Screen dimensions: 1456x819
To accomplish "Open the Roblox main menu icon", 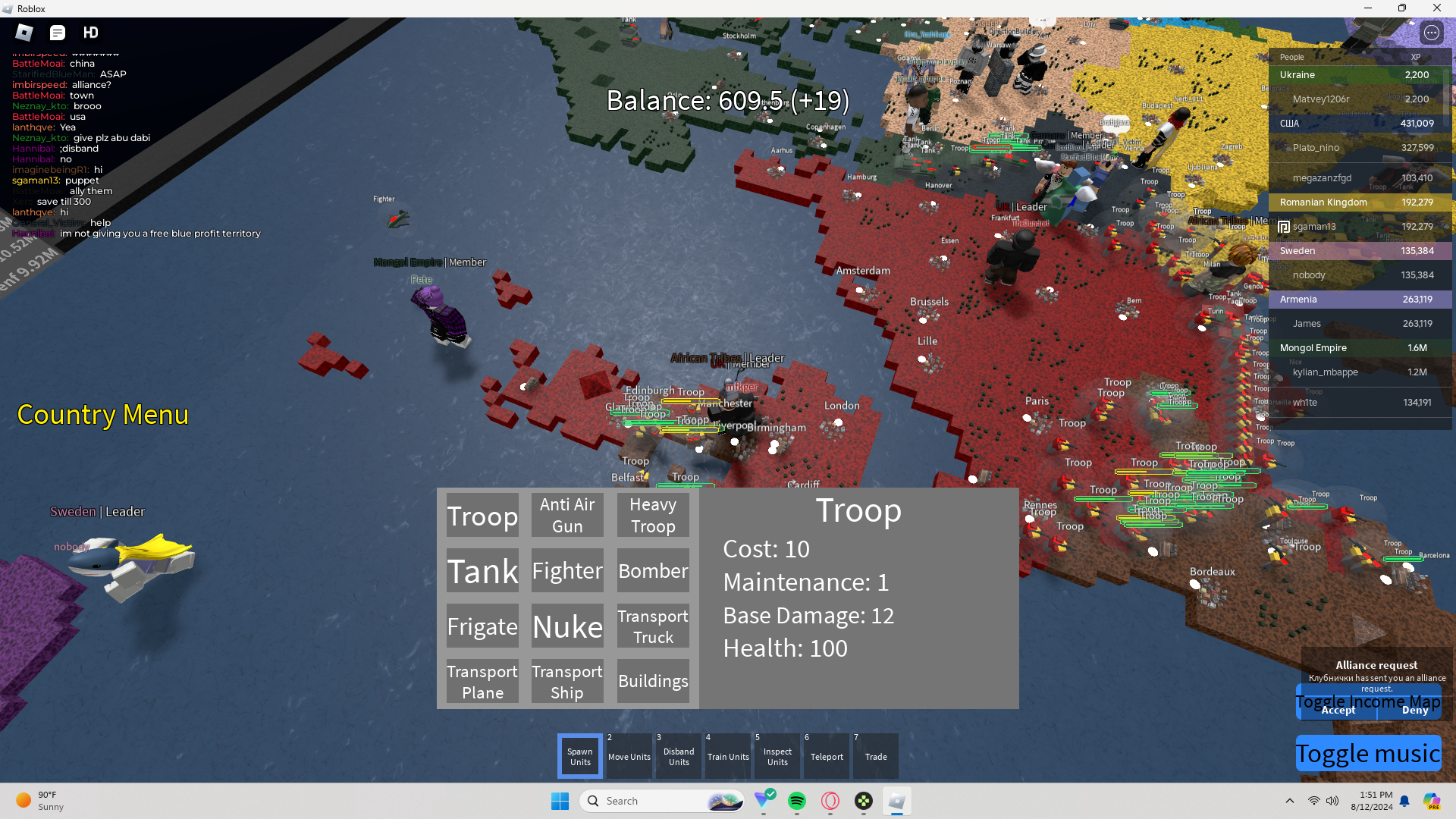I will pos(24,33).
